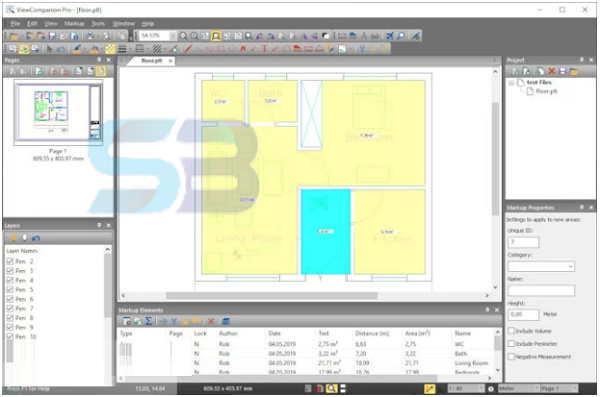Tick the Negative Measurement checkbox
The height and width of the screenshot is (397, 600).
point(511,356)
